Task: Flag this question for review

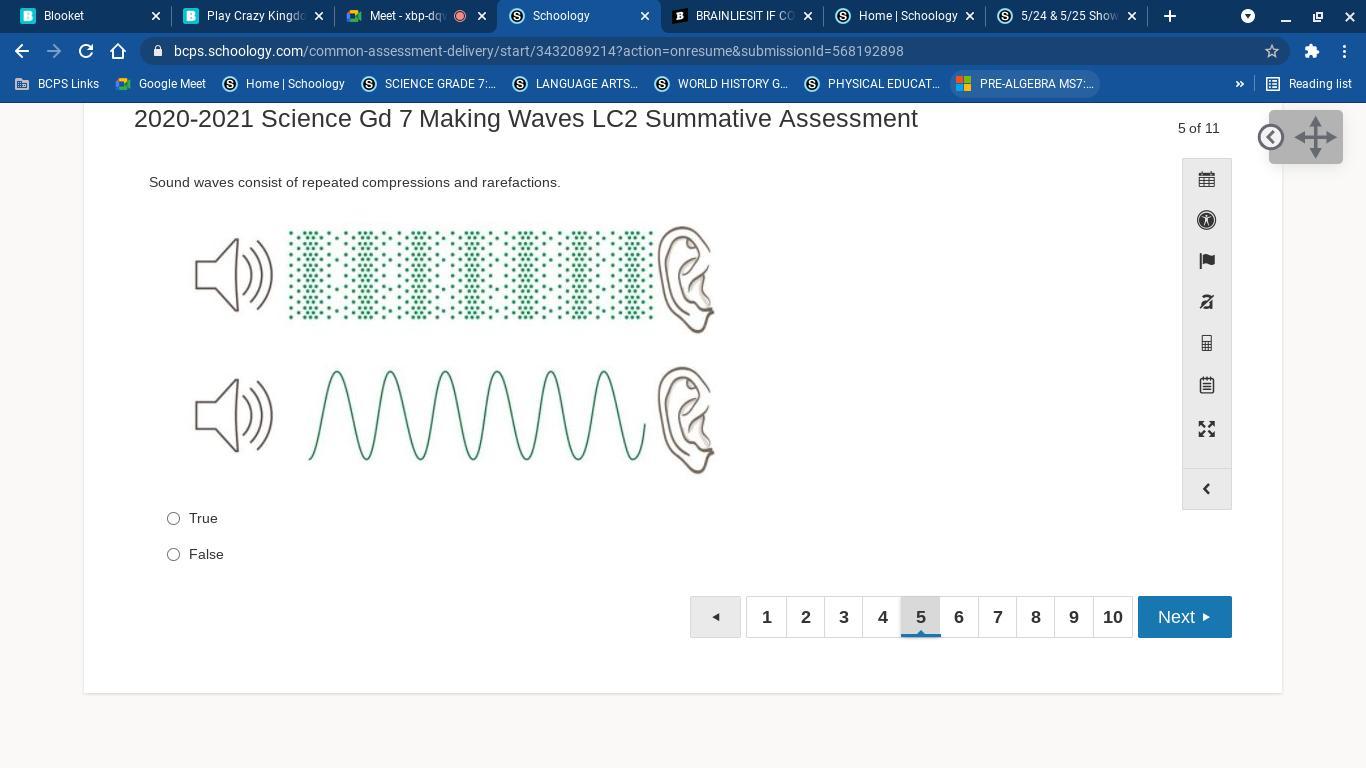Action: 1206,261
